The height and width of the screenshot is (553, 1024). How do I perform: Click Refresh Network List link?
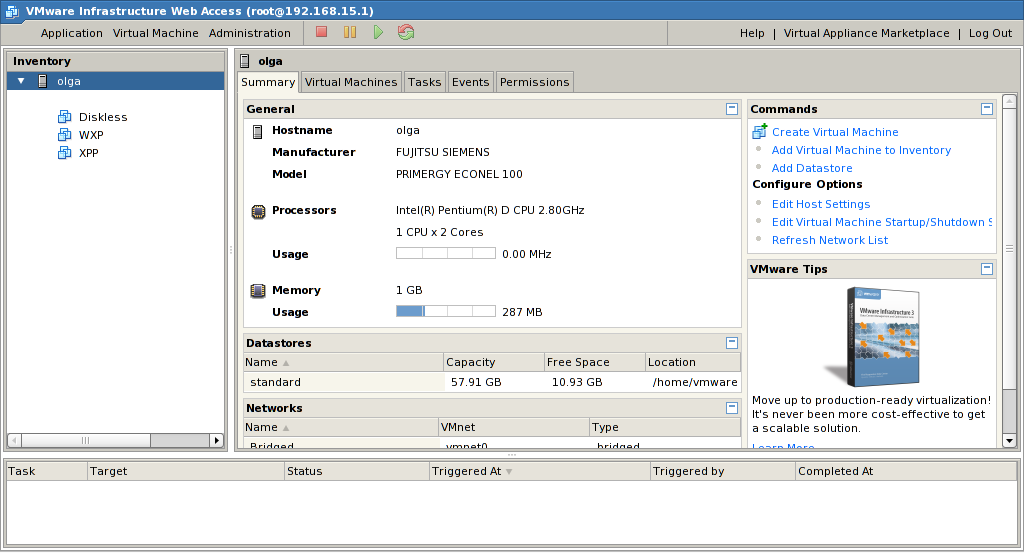pos(829,240)
